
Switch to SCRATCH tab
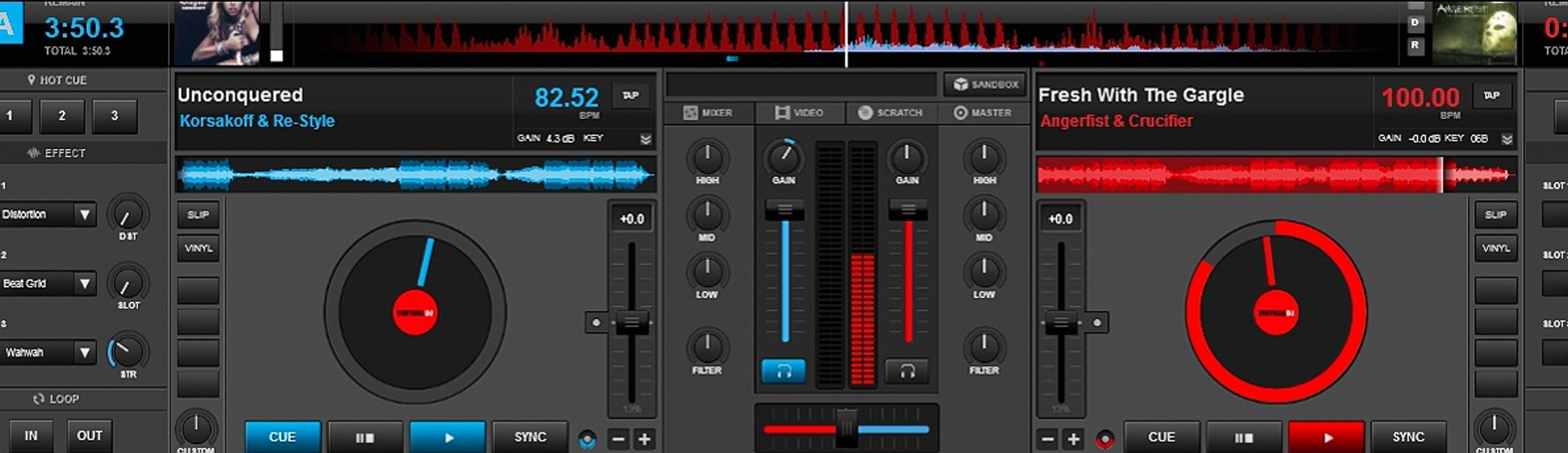click(891, 113)
